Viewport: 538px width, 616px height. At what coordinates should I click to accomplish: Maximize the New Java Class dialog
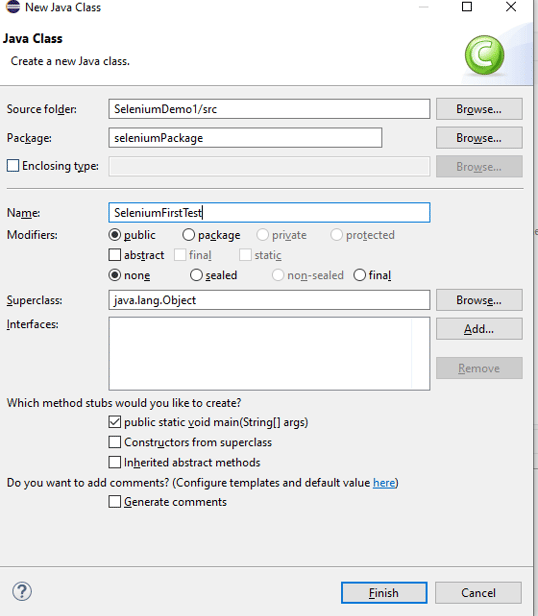466,6
